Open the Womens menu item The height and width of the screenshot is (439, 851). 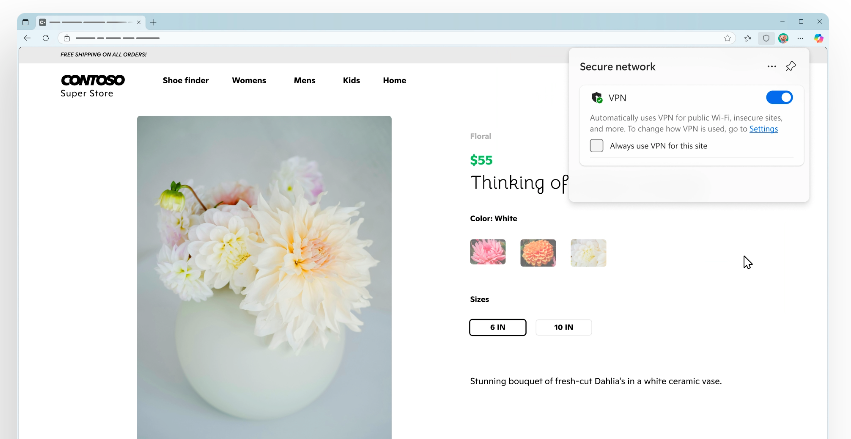point(248,80)
